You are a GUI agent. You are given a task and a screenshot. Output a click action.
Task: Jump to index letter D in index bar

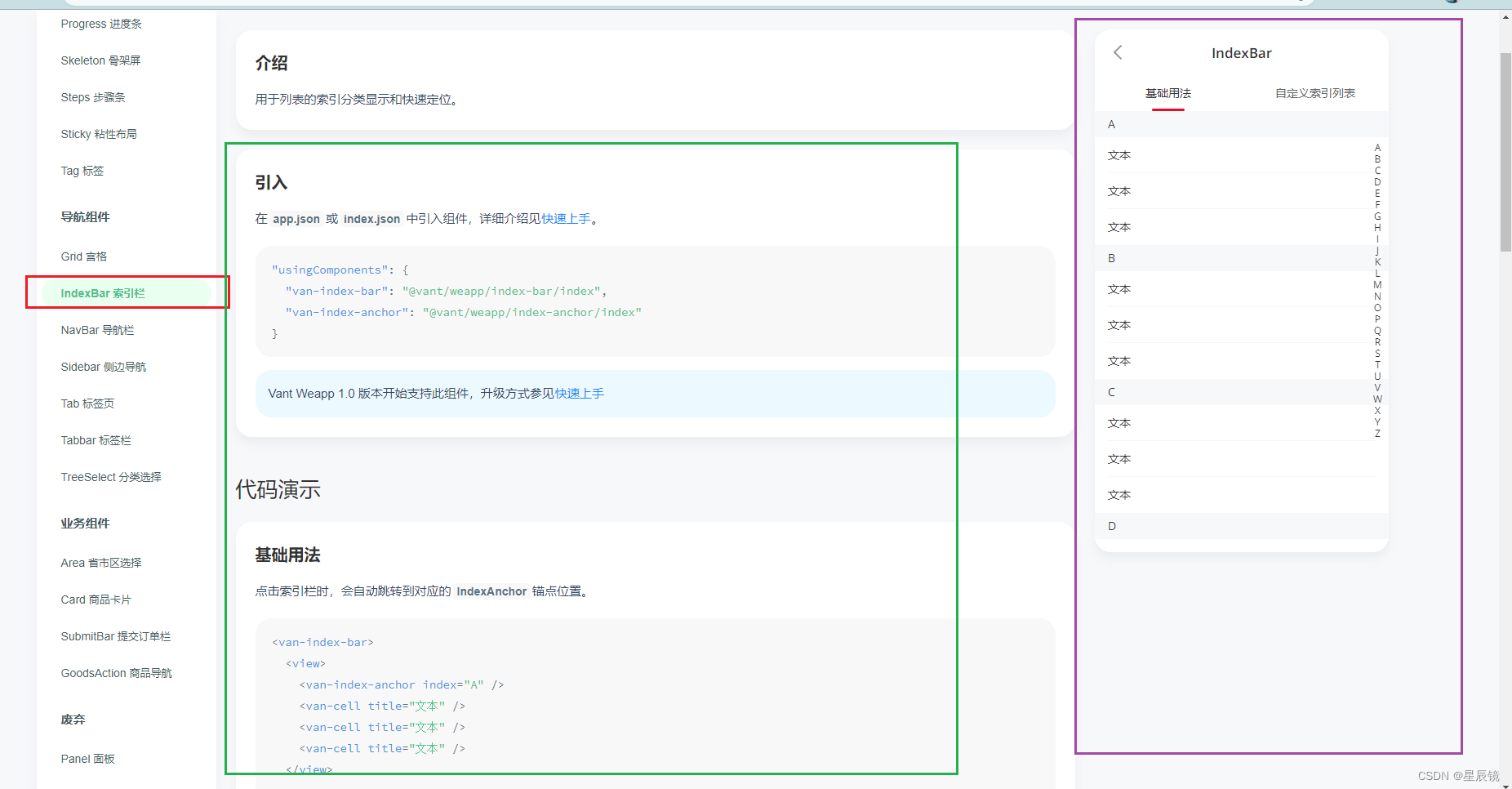tap(1377, 182)
